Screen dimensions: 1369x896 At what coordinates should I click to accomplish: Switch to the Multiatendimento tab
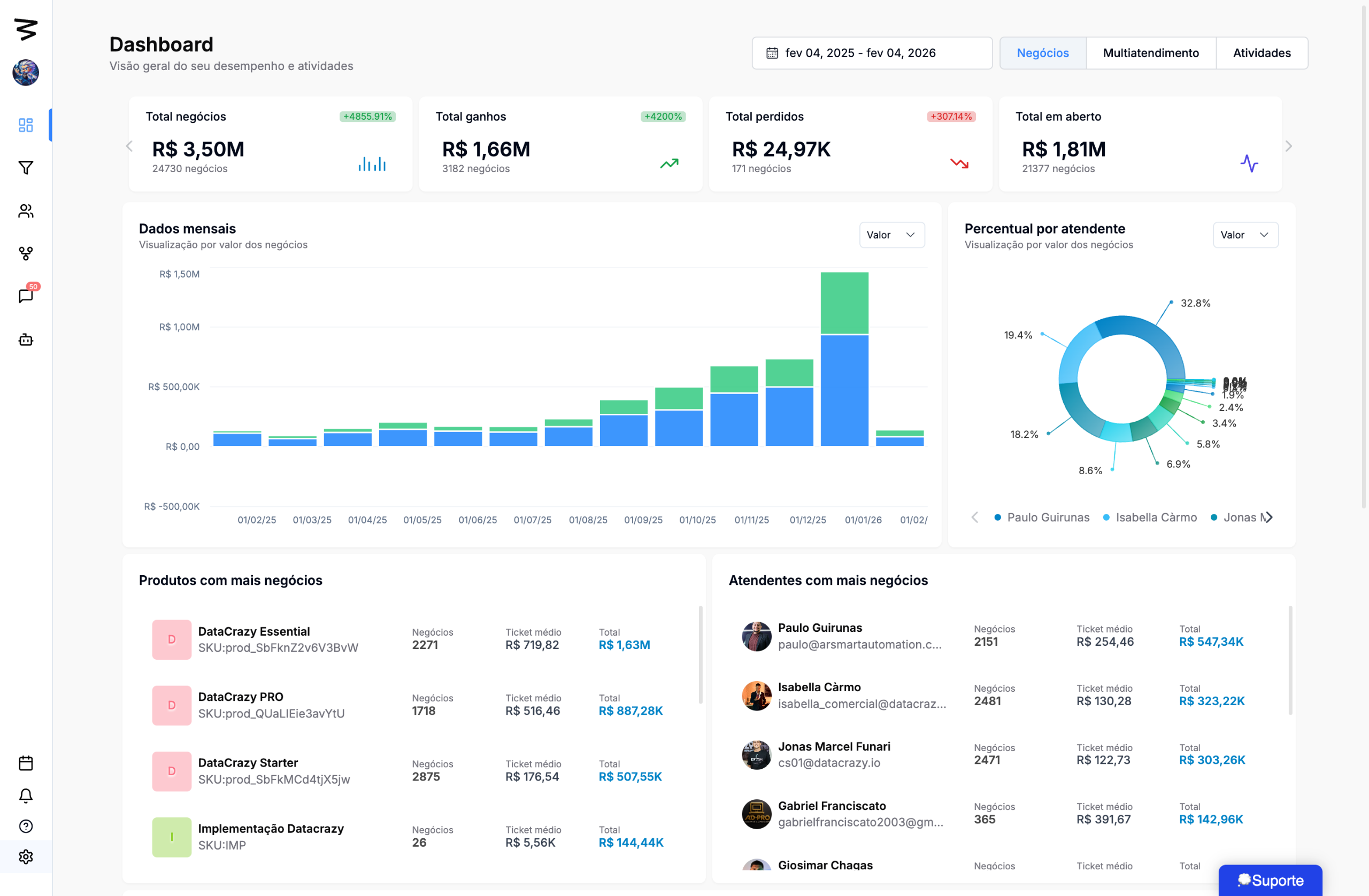1150,53
